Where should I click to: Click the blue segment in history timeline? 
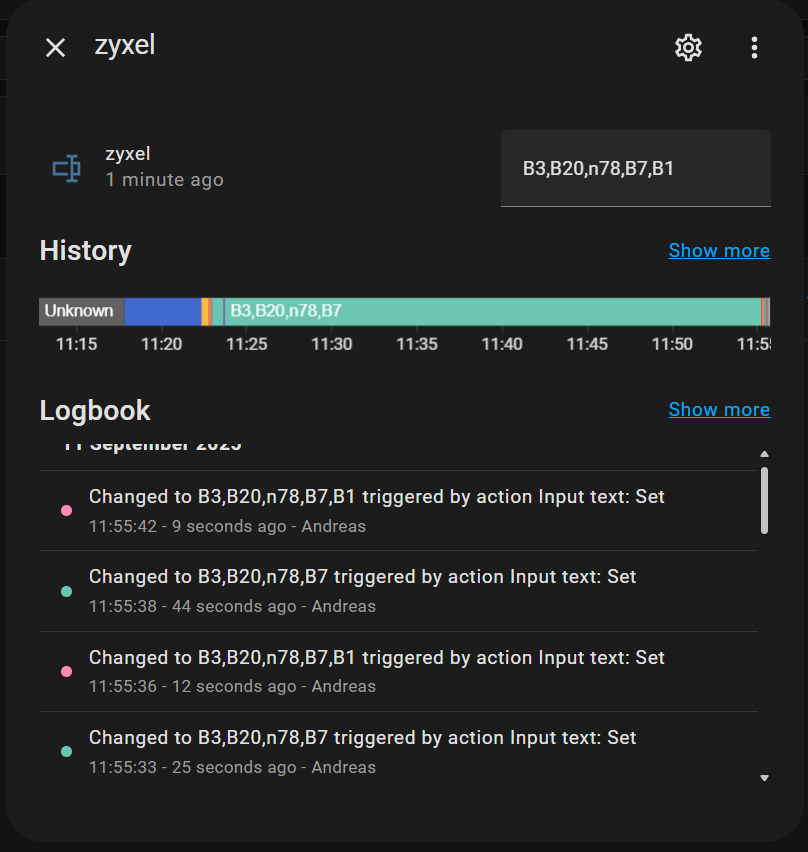click(162, 311)
